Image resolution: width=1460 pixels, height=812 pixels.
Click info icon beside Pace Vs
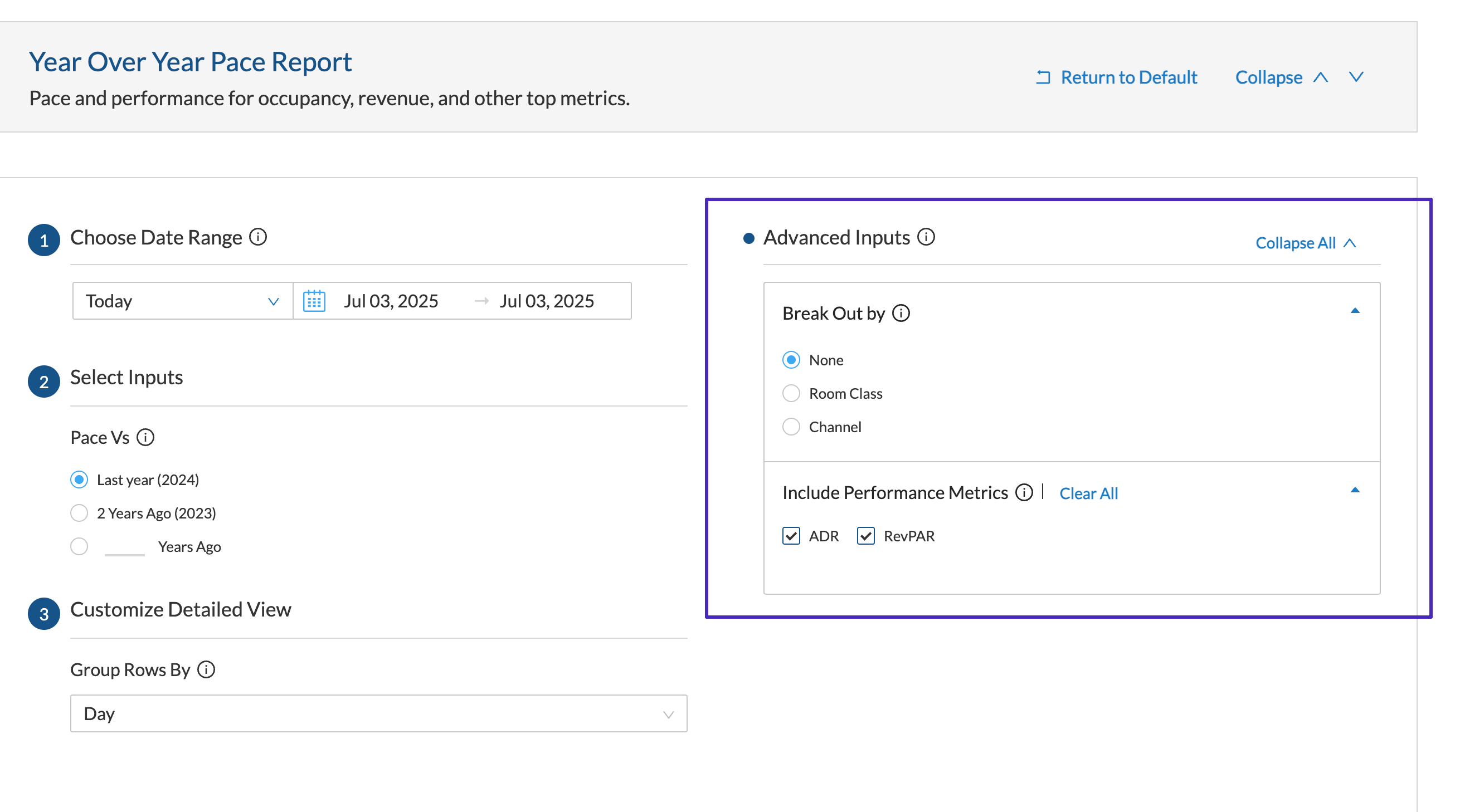click(145, 437)
